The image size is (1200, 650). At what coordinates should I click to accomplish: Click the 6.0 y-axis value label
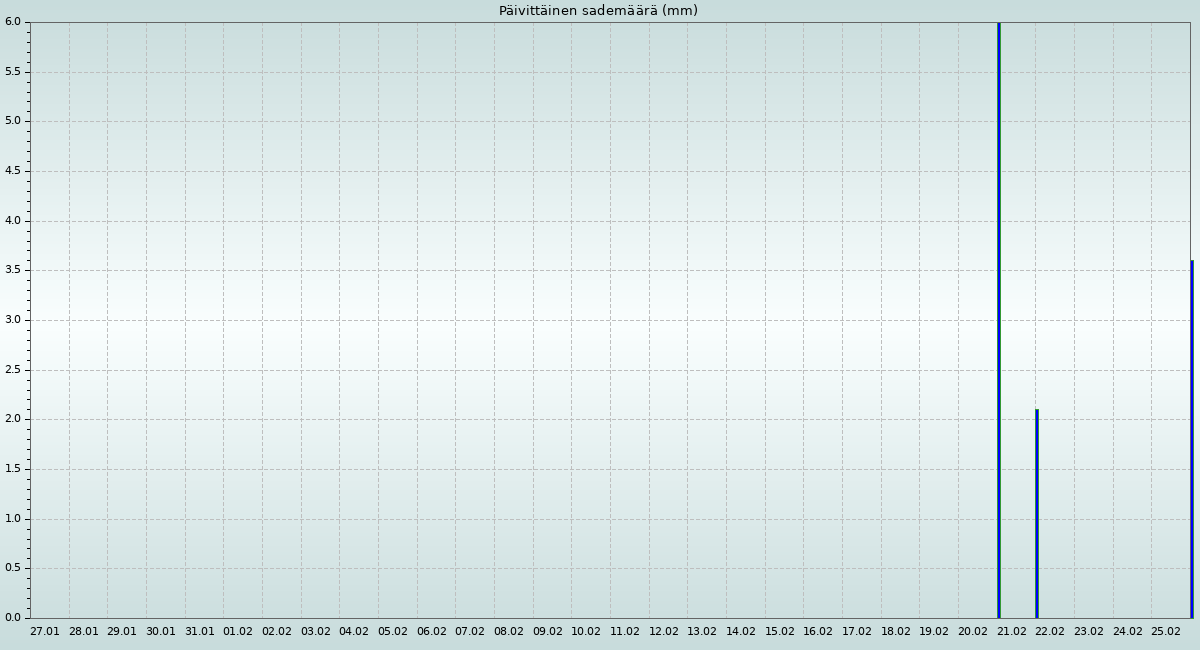click(x=12, y=22)
